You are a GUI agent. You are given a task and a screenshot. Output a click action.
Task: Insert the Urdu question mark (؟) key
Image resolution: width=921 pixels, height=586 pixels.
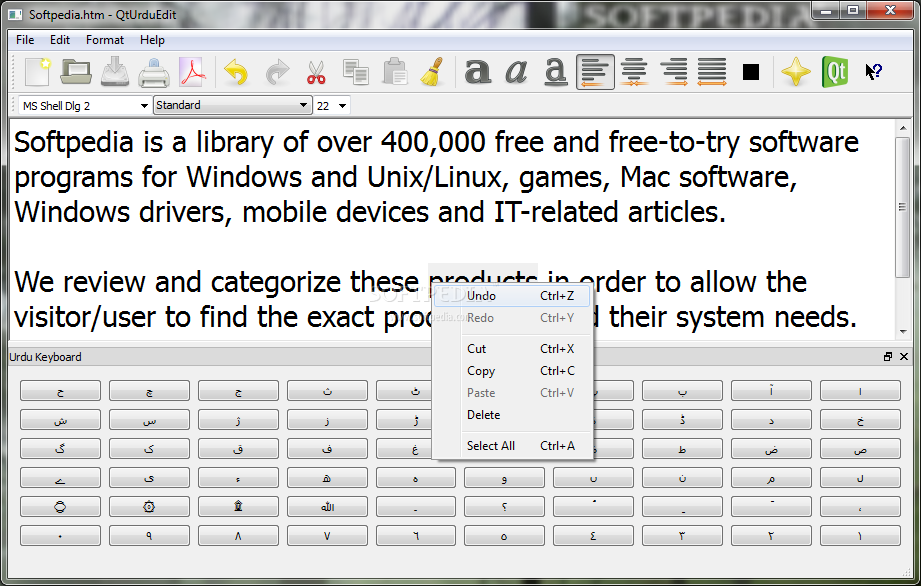coord(504,506)
